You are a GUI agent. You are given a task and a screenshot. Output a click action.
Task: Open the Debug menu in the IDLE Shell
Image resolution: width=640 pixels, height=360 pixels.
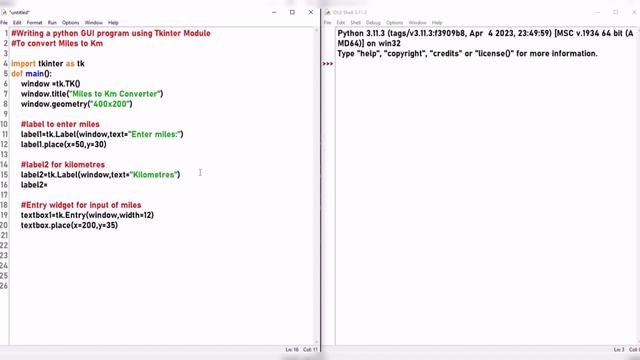click(373, 23)
